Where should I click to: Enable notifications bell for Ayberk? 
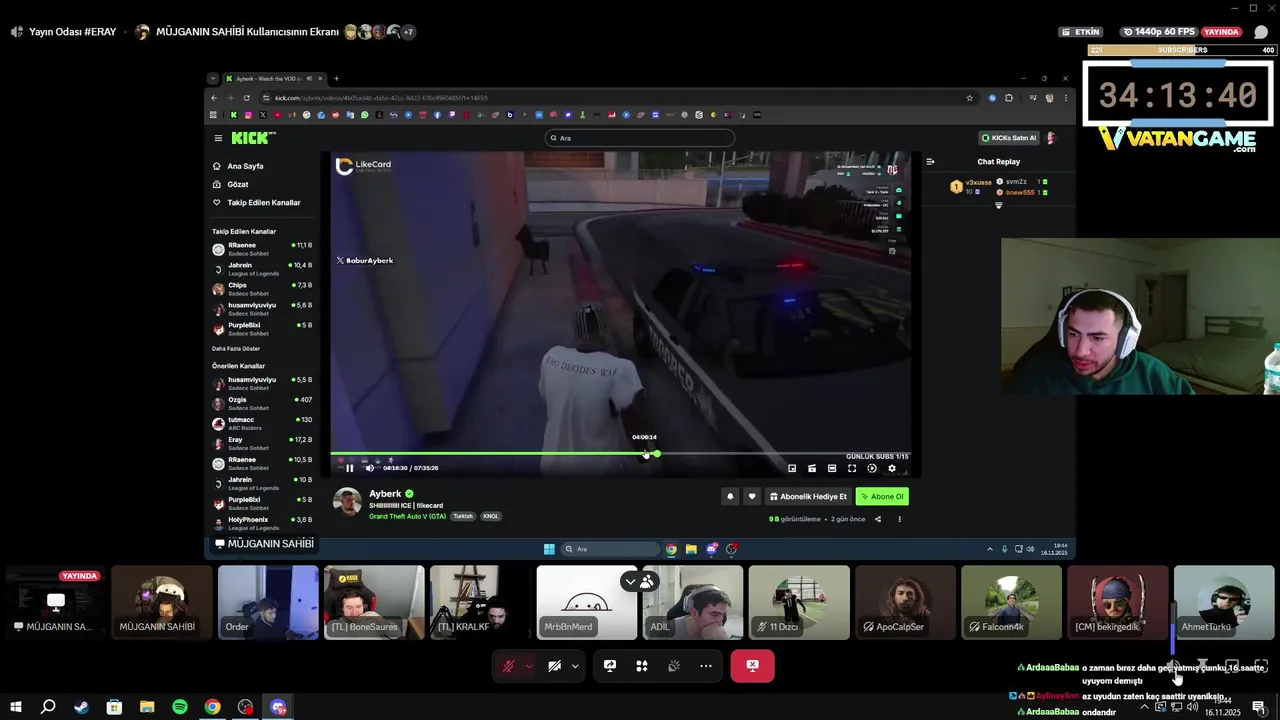(x=730, y=496)
